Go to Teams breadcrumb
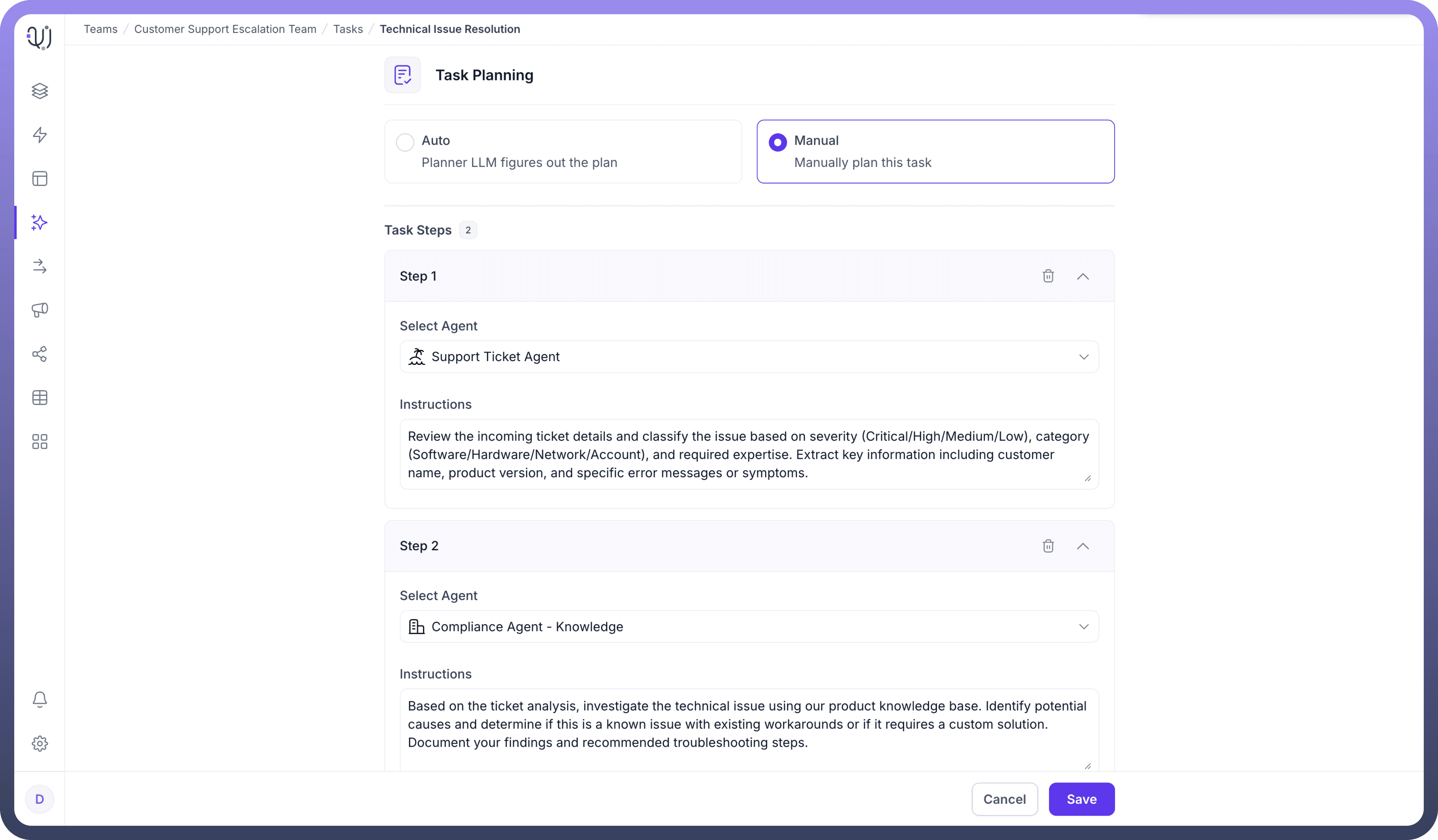This screenshot has height=840, width=1438. click(x=100, y=29)
